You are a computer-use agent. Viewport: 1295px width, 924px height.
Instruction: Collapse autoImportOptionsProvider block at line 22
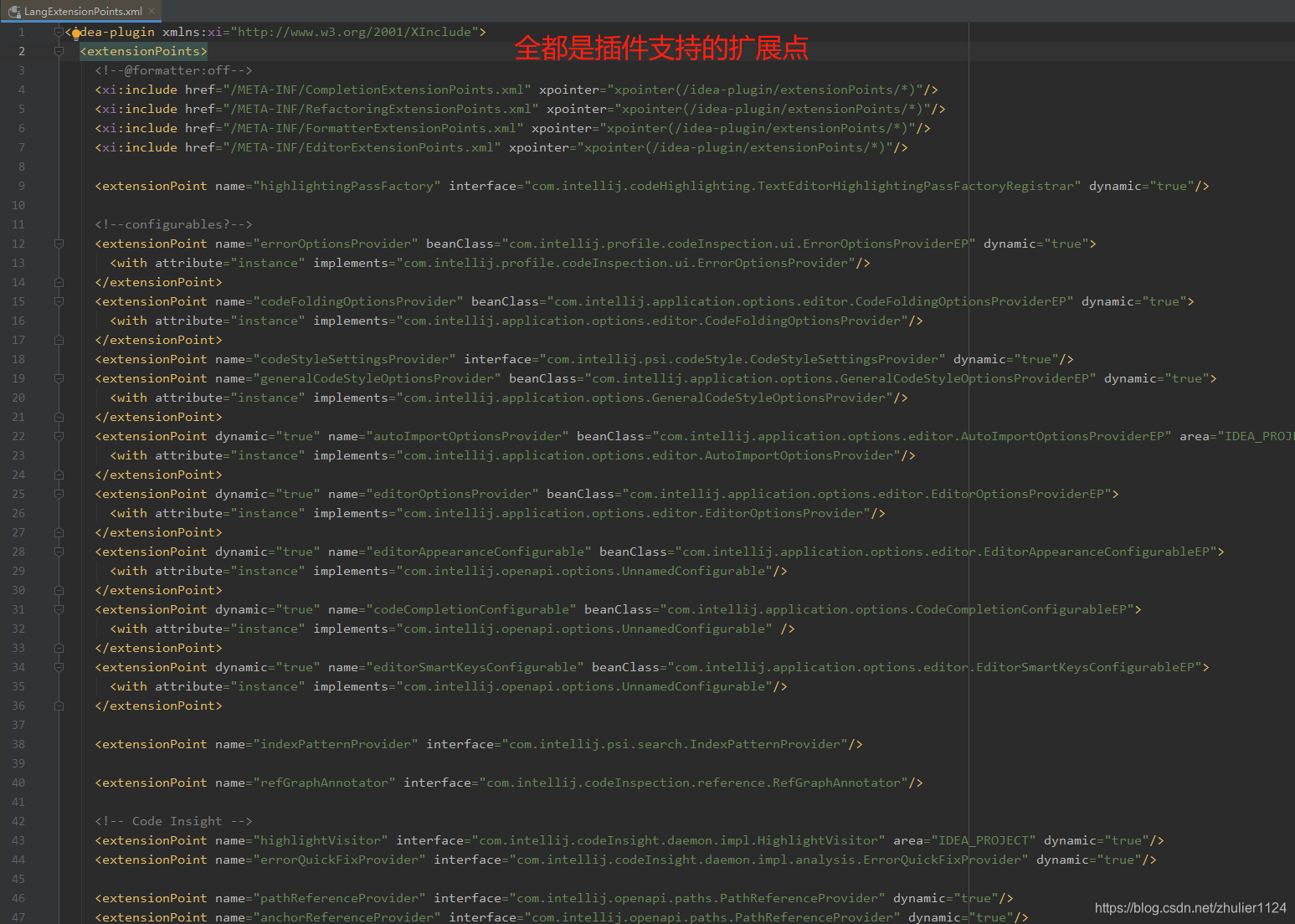point(59,436)
